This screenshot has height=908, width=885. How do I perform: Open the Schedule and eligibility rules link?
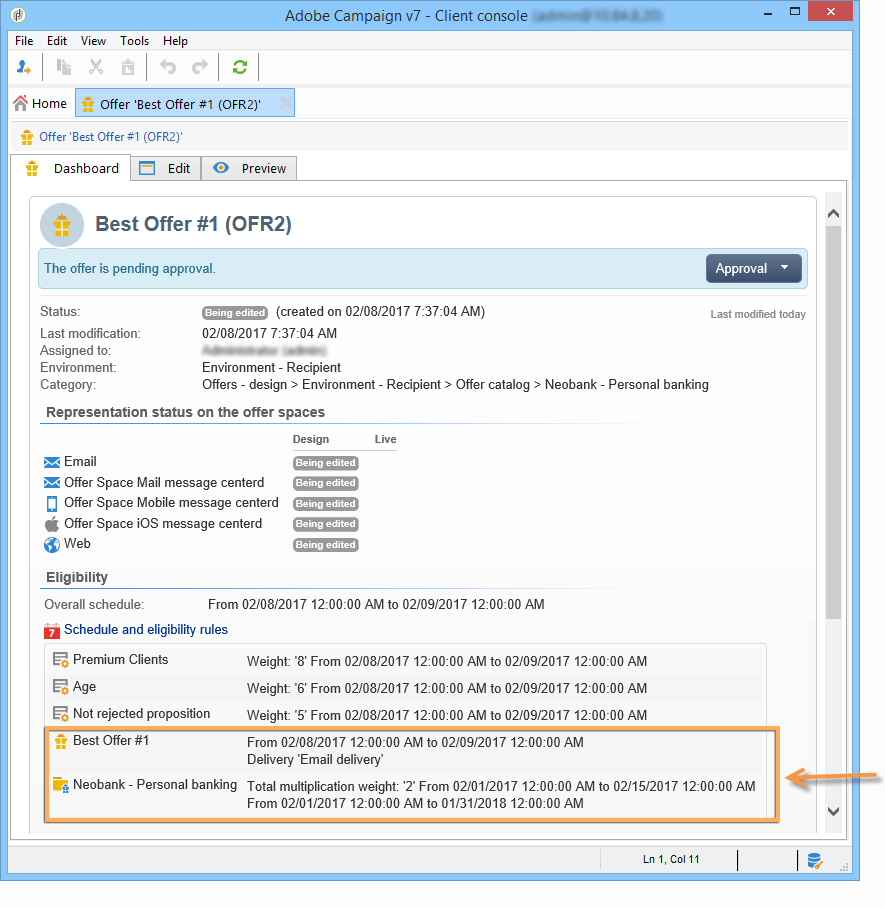[146, 629]
